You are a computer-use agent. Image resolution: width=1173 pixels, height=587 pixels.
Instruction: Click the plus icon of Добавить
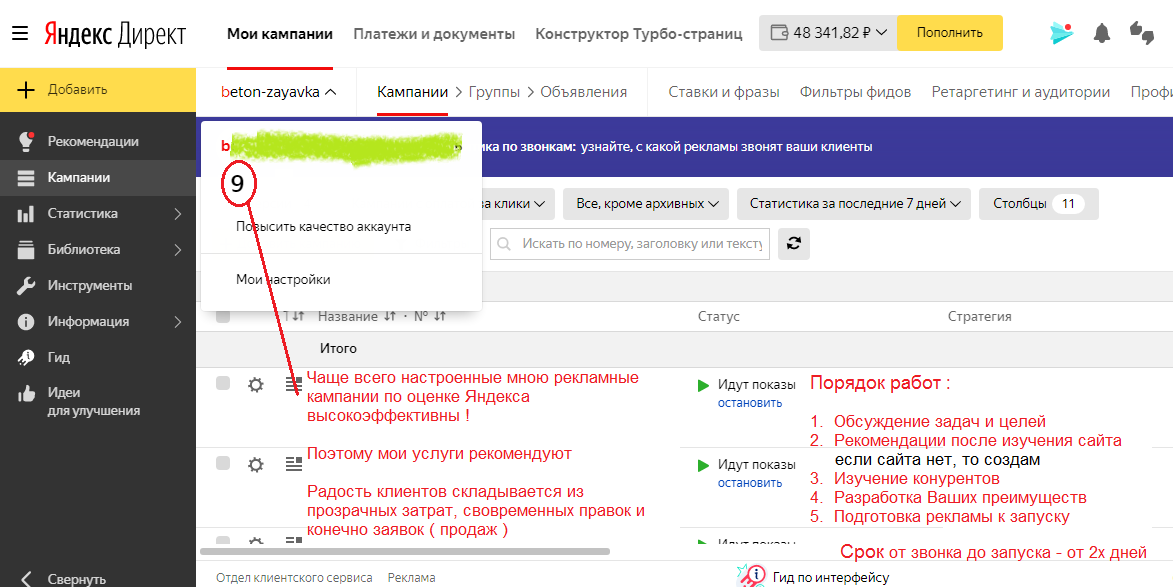tap(26, 90)
